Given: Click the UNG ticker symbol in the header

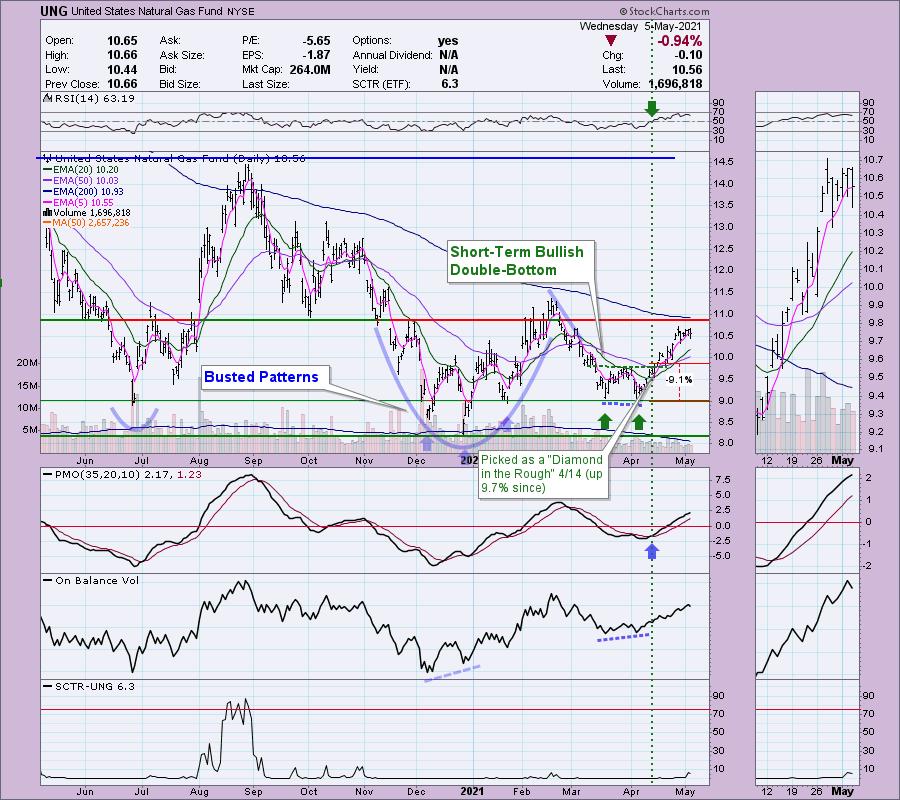Looking at the screenshot, I should click(54, 11).
